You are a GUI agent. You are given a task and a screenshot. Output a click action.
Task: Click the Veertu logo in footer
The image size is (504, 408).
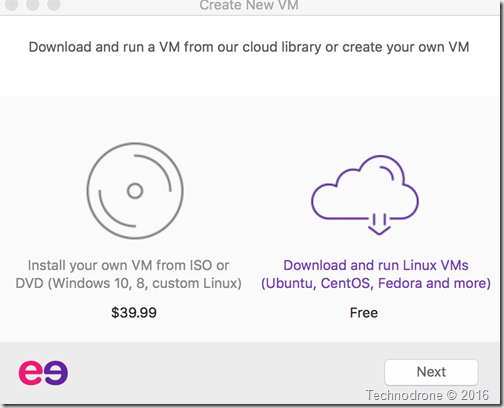[x=43, y=373]
